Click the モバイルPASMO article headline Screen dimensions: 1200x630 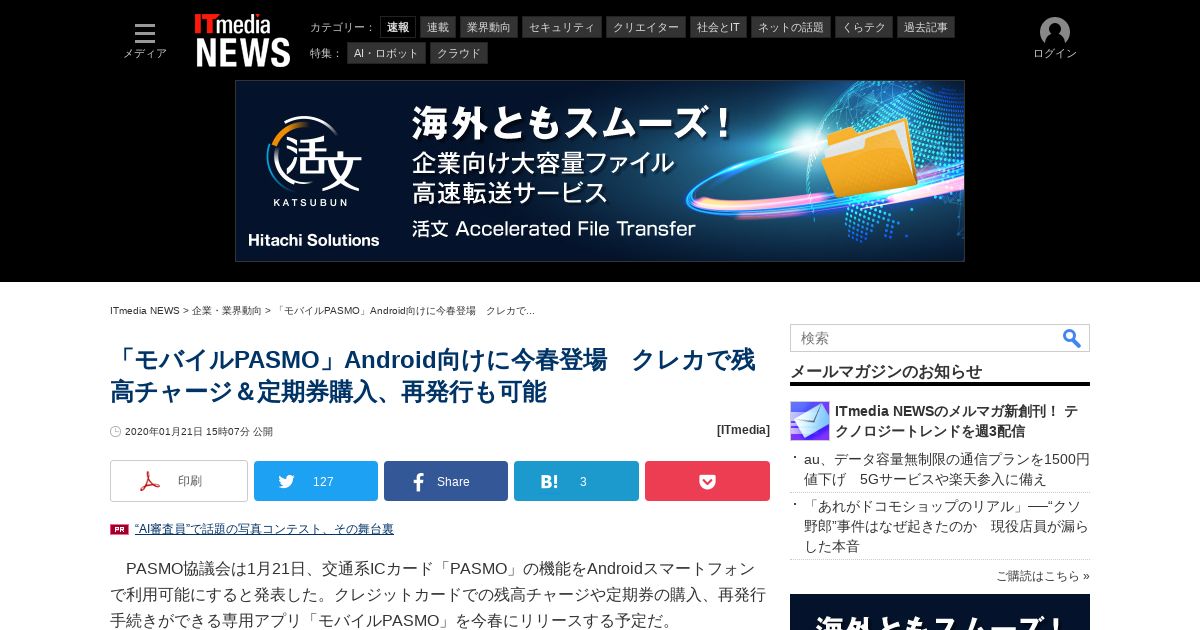point(433,376)
